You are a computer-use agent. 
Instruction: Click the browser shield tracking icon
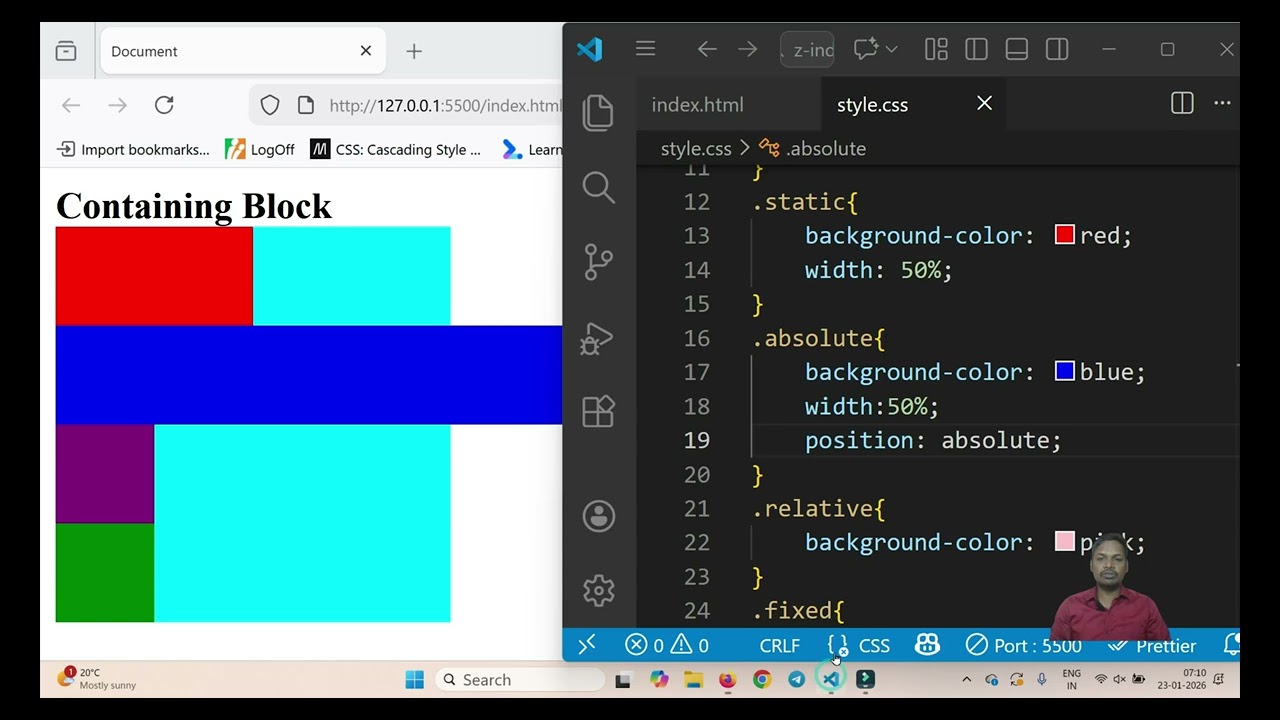270,105
